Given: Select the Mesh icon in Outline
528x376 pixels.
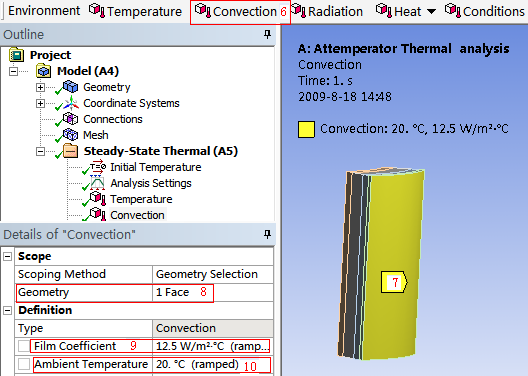Looking at the screenshot, I should click(x=70, y=135).
